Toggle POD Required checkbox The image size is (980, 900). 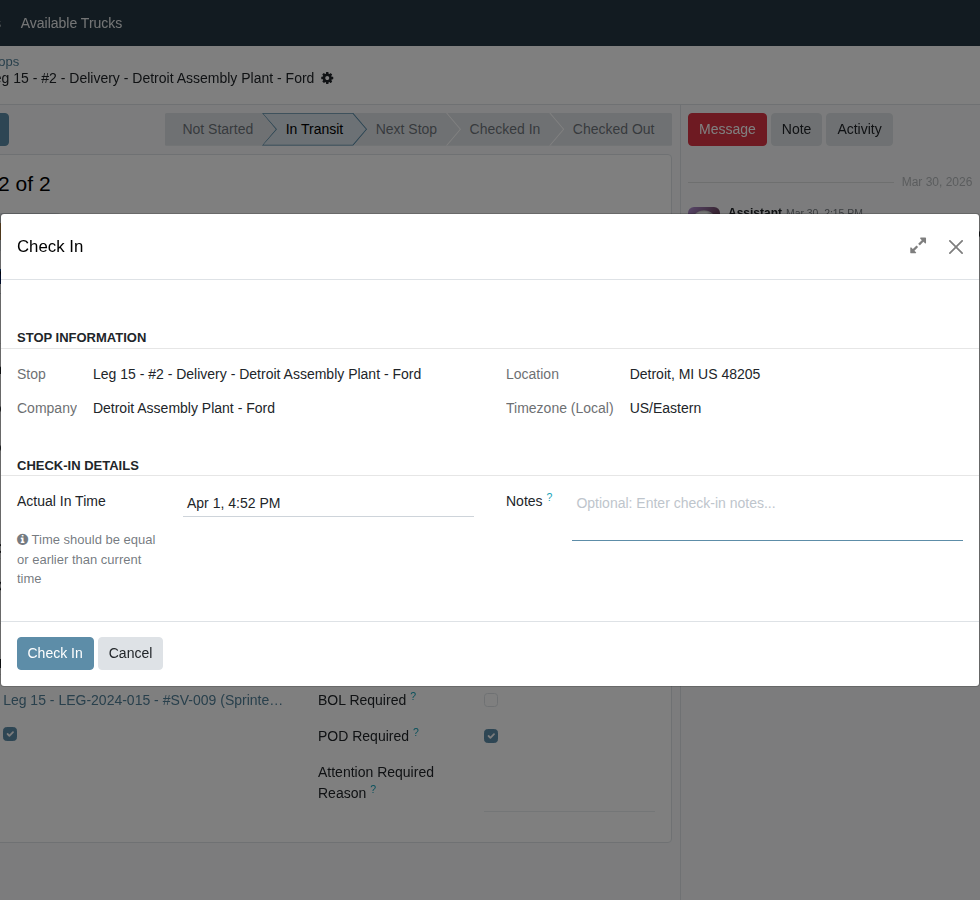tap(491, 736)
